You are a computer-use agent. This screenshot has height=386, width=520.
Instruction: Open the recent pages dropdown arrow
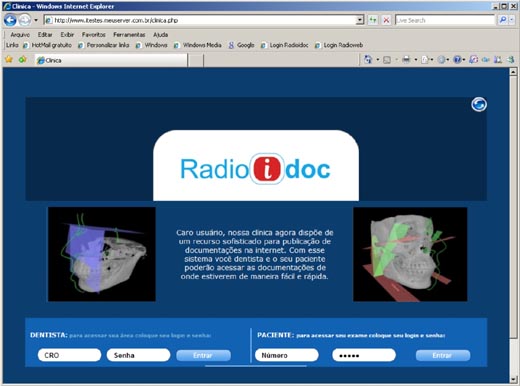click(x=36, y=20)
